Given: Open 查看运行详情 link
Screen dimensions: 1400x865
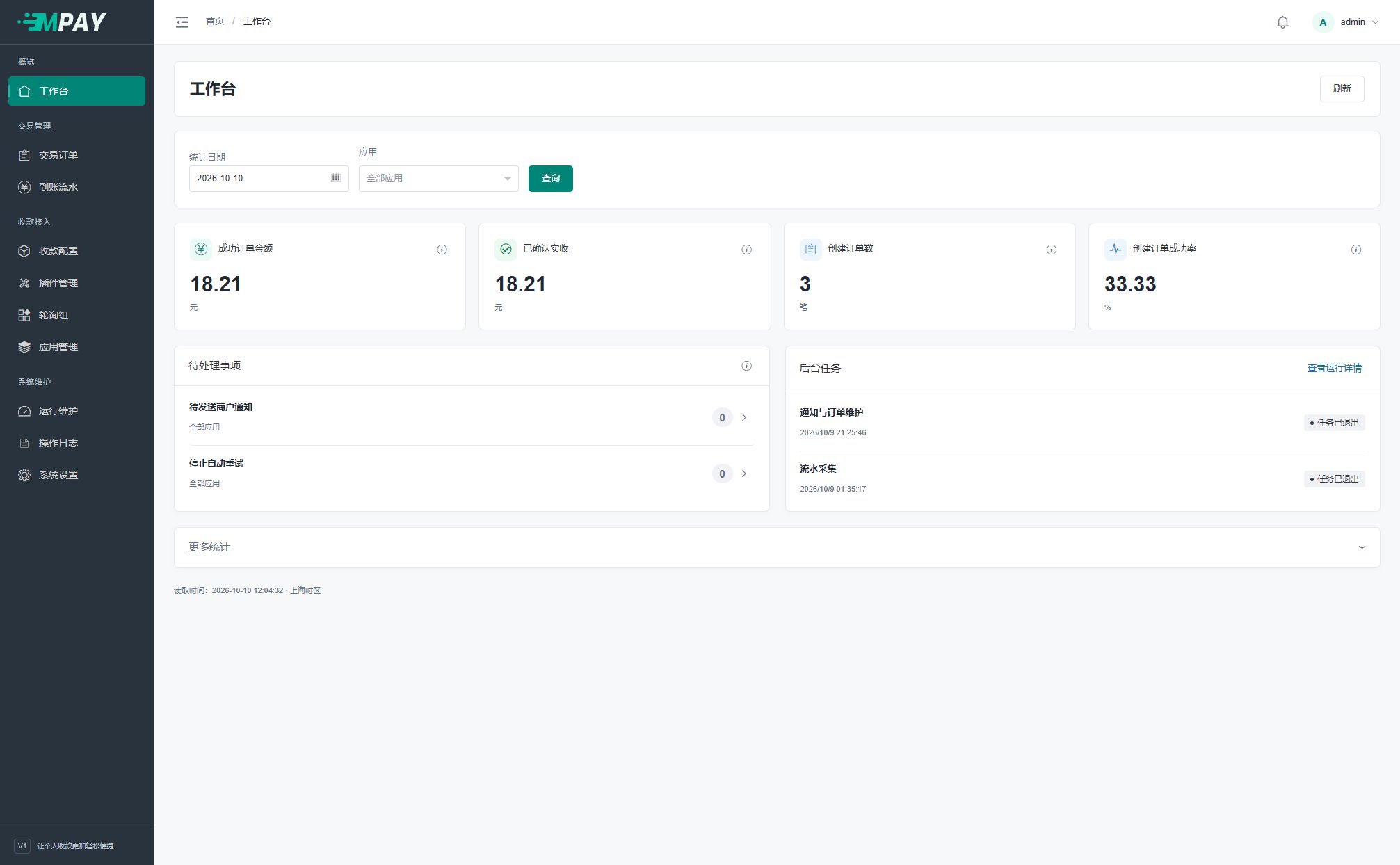Looking at the screenshot, I should [1335, 368].
